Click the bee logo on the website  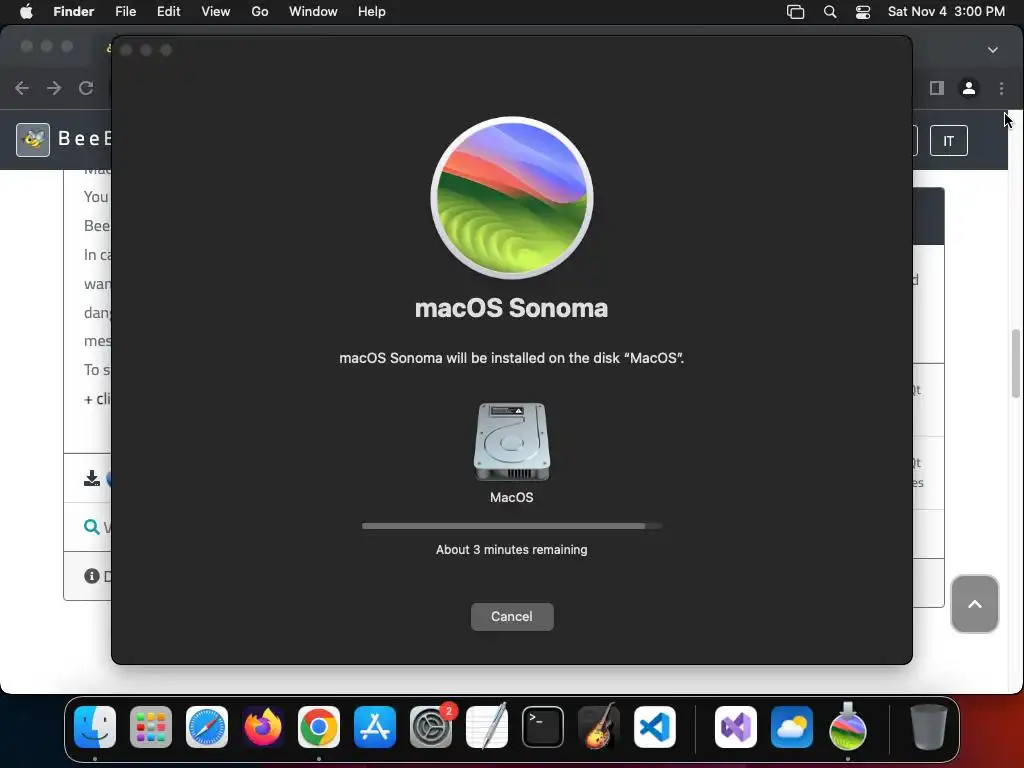[33, 140]
